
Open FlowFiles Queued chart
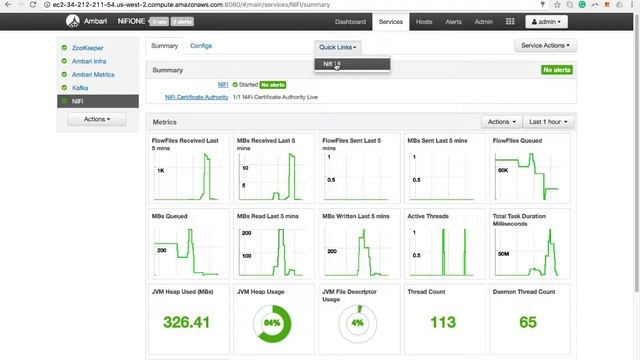[529, 168]
